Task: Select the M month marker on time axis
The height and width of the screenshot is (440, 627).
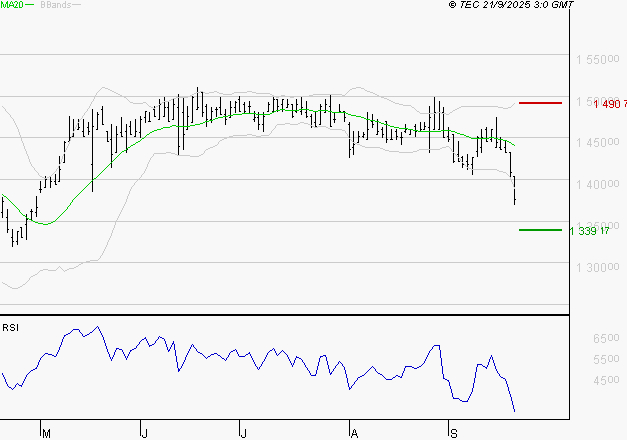Action: point(45,433)
